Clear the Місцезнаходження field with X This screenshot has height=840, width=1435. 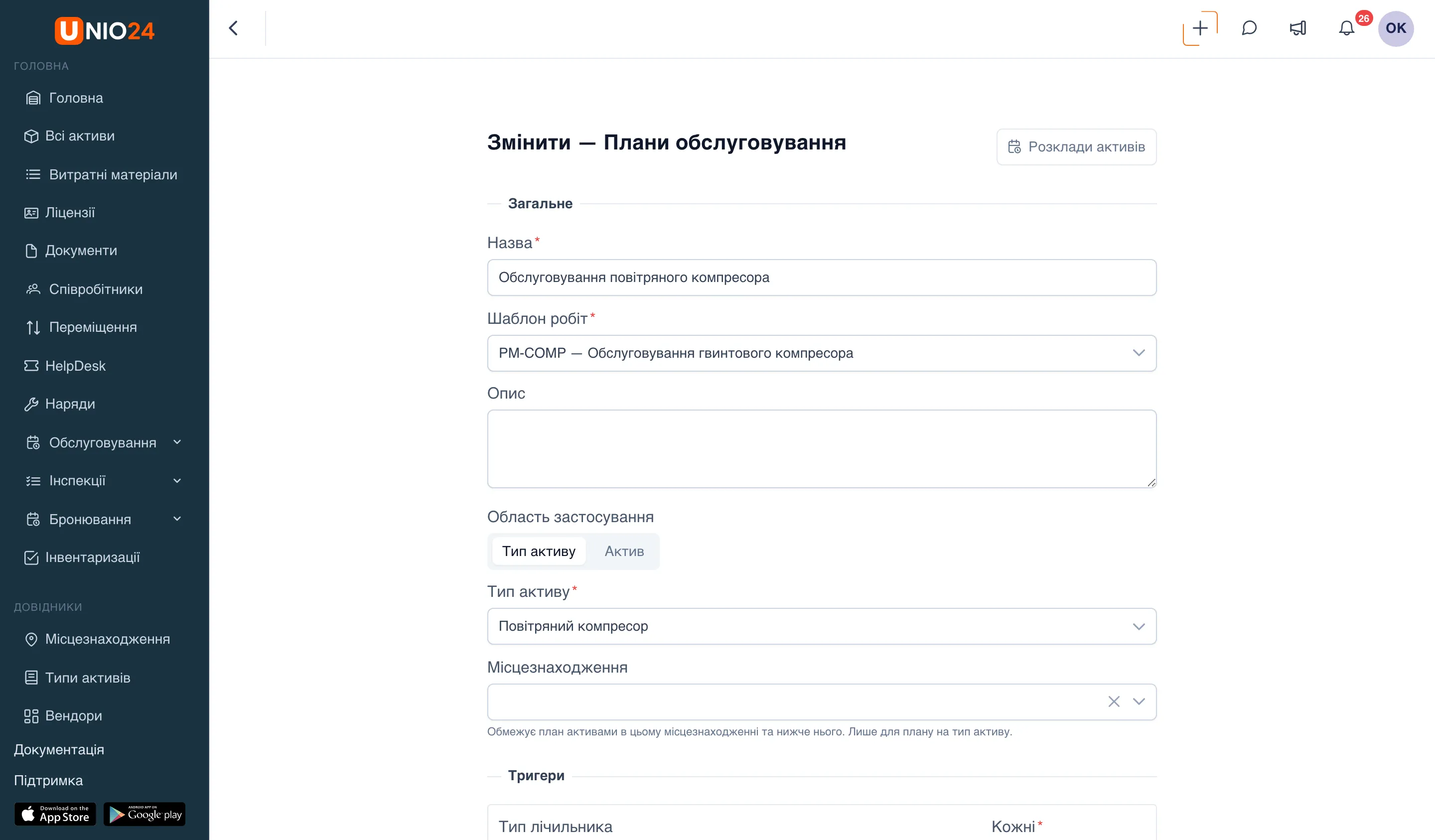pos(1114,701)
